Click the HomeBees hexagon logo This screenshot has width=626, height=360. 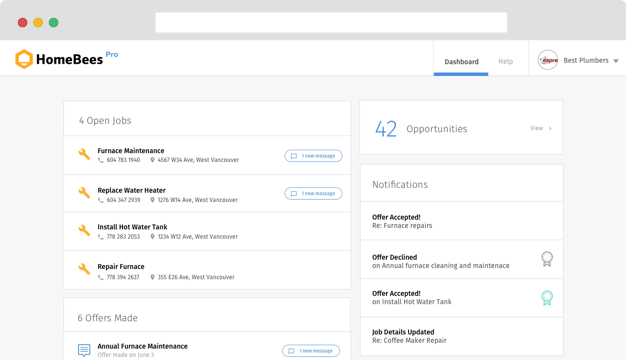pos(24,59)
